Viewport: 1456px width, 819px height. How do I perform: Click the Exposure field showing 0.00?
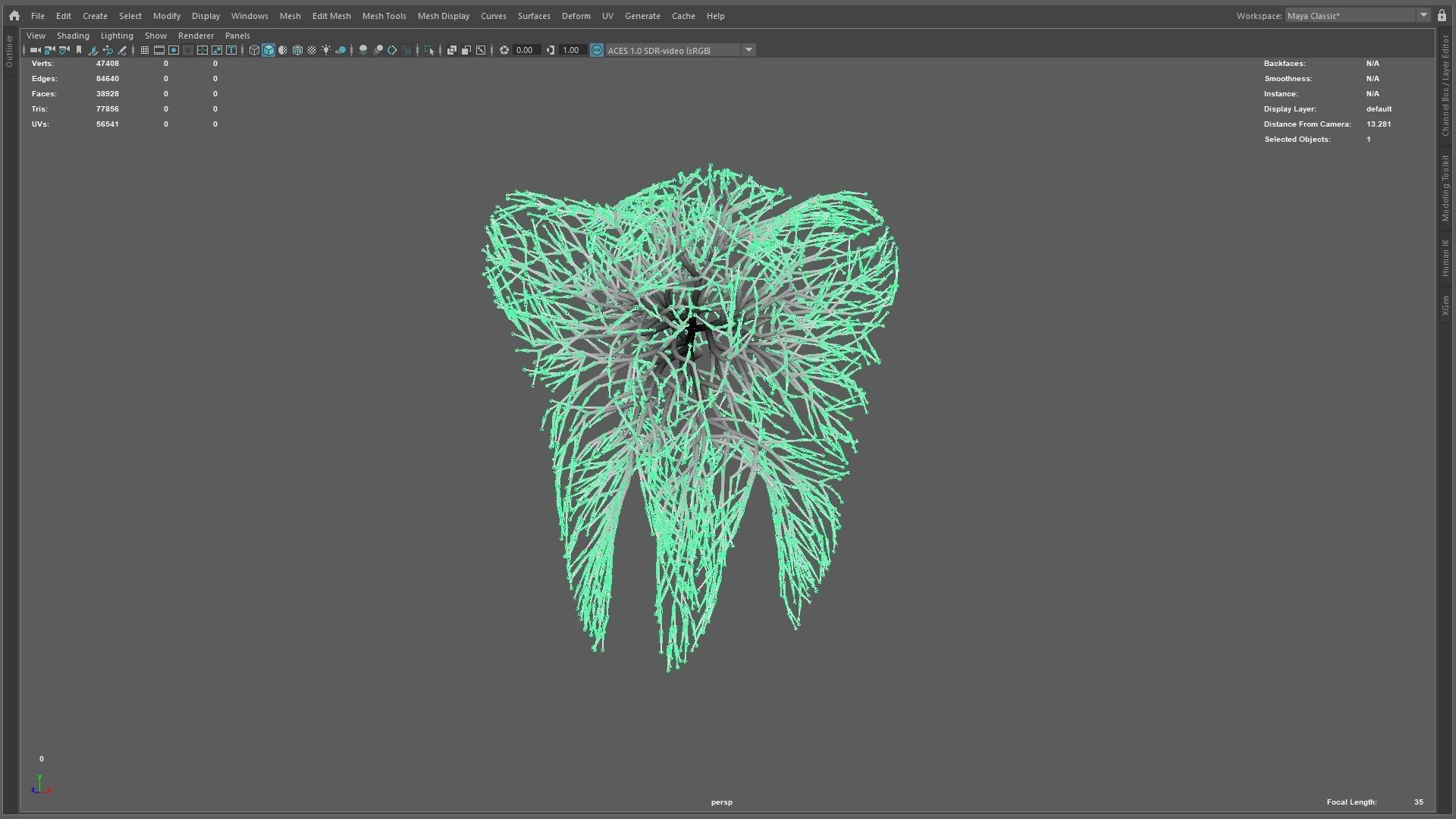[526, 50]
